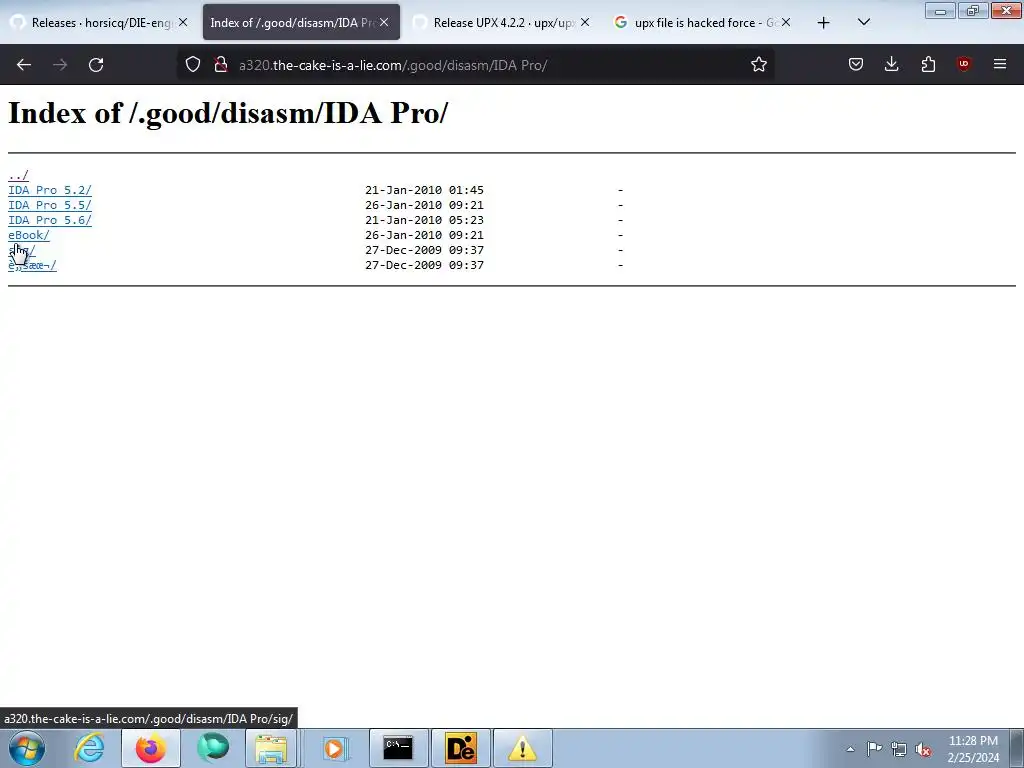
Task: Bookmark this page with the star
Action: (x=758, y=64)
